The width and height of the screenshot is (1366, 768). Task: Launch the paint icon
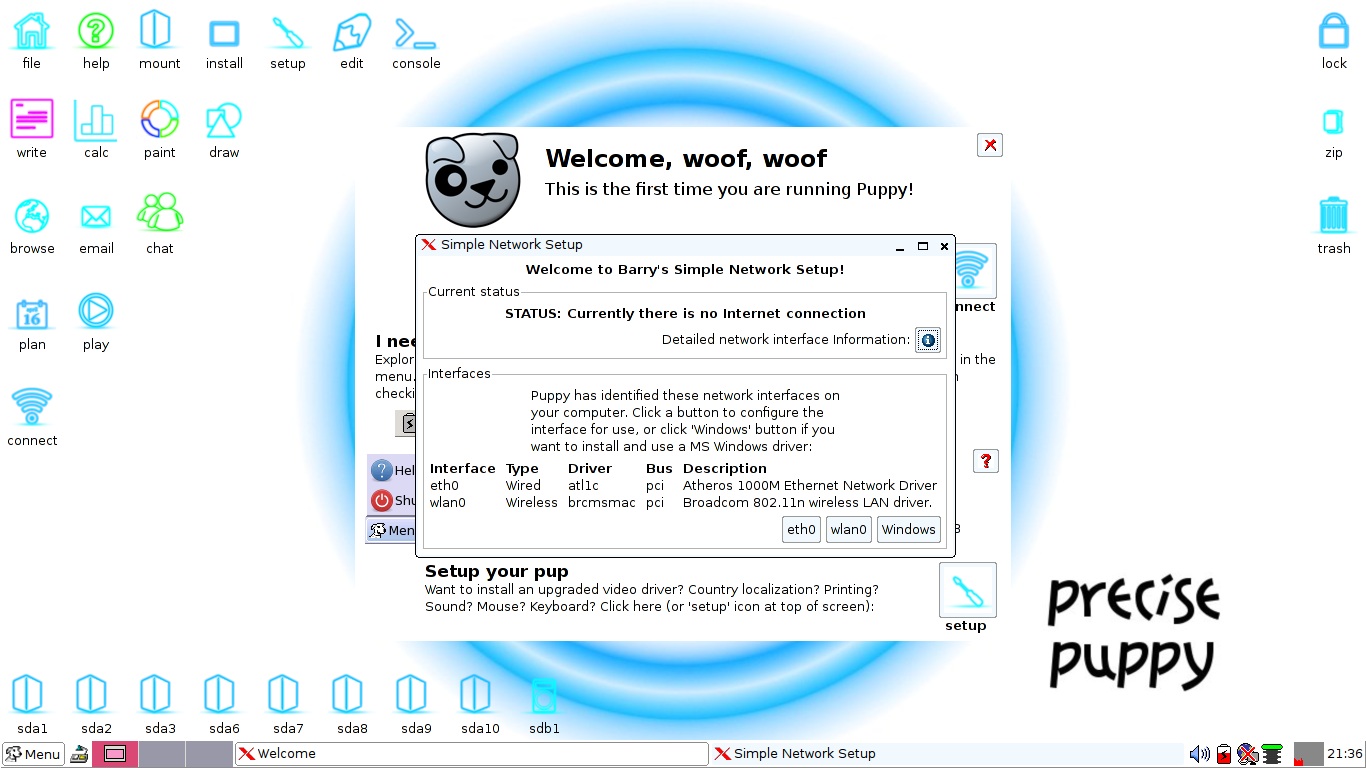(160, 120)
